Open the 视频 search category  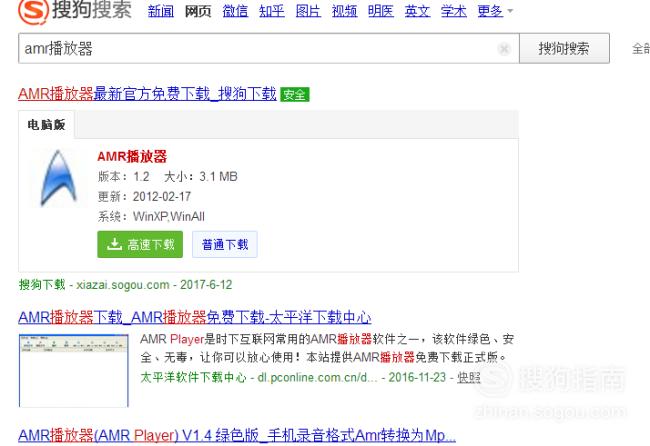click(344, 11)
